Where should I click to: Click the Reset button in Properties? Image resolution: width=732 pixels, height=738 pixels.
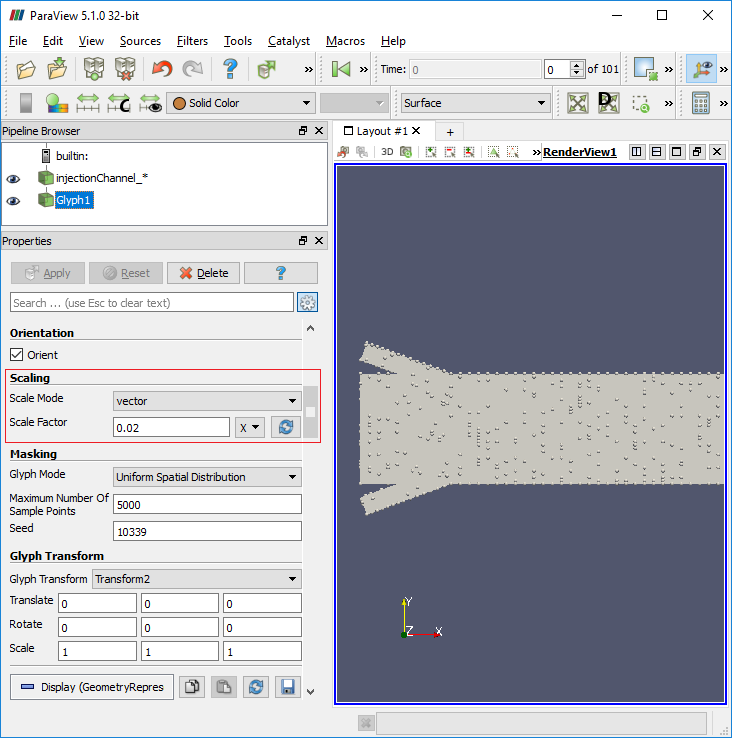[x=126, y=273]
